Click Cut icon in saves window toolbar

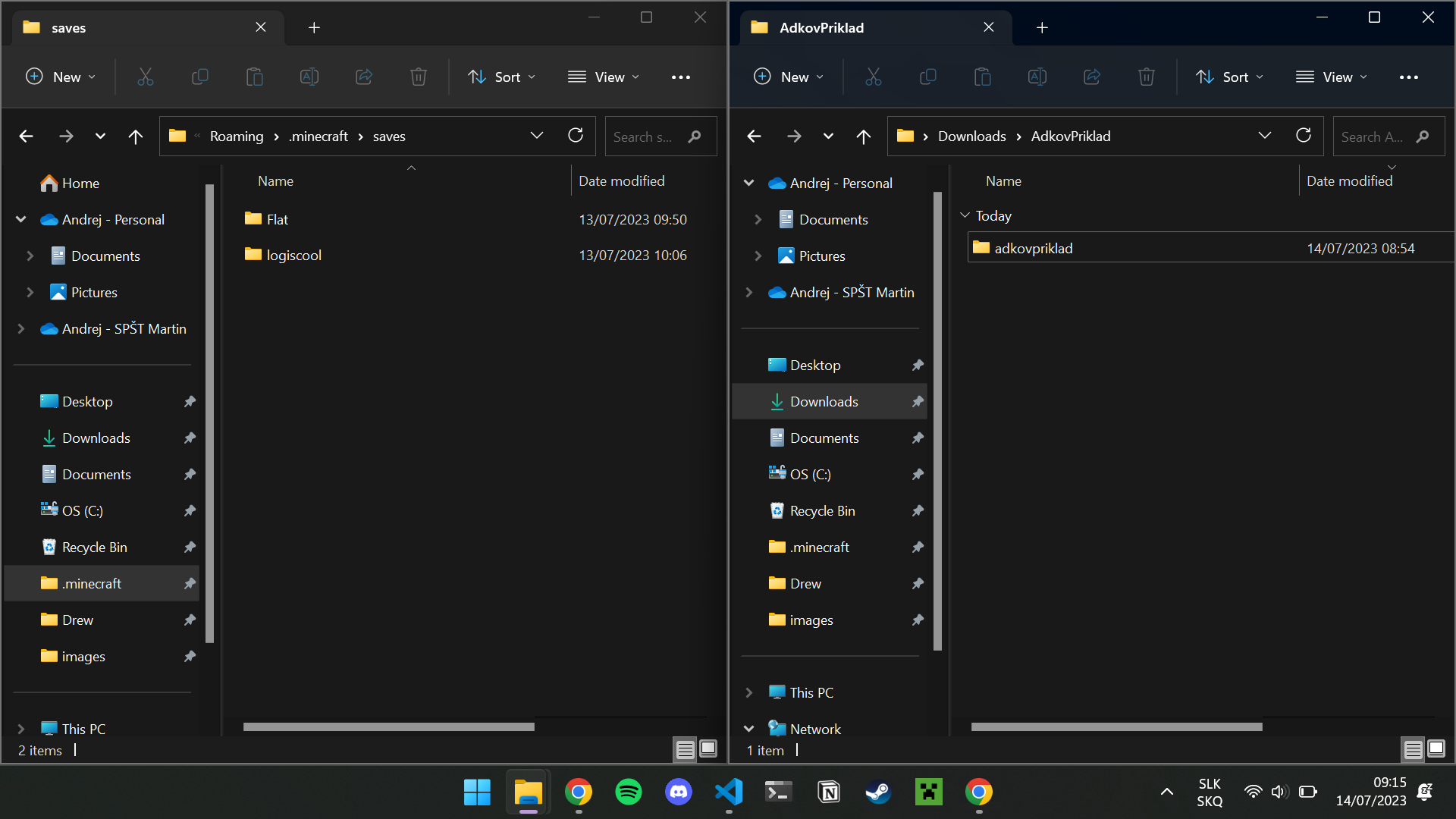tap(145, 77)
